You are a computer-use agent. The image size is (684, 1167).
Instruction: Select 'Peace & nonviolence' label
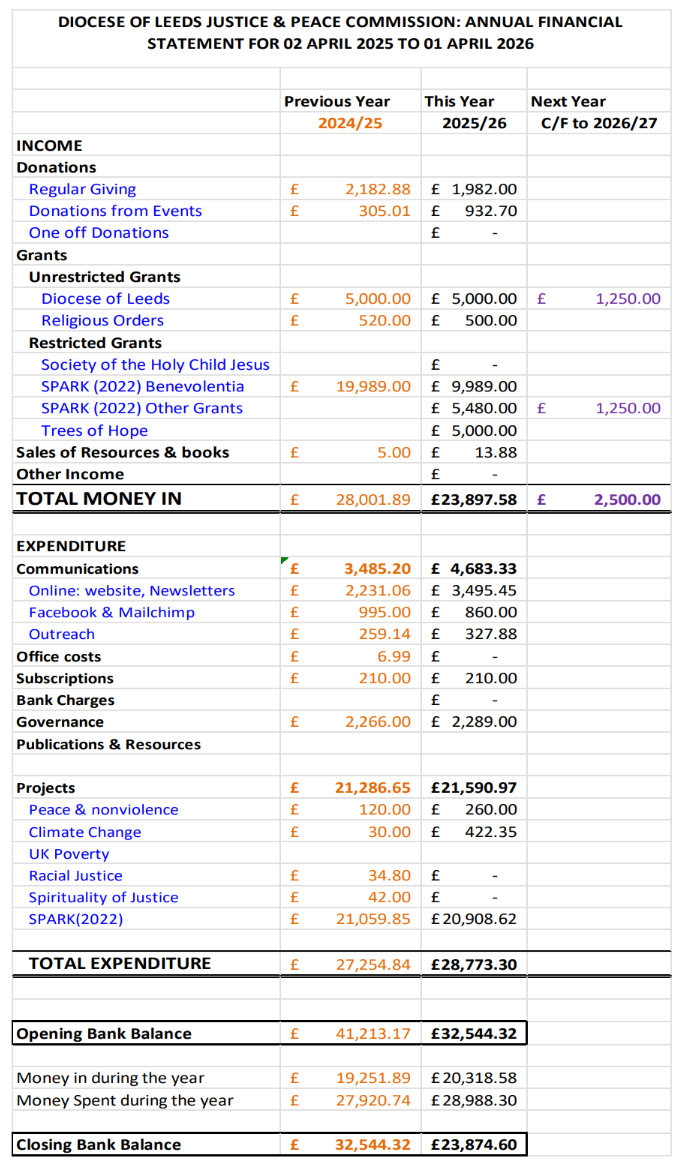click(103, 810)
